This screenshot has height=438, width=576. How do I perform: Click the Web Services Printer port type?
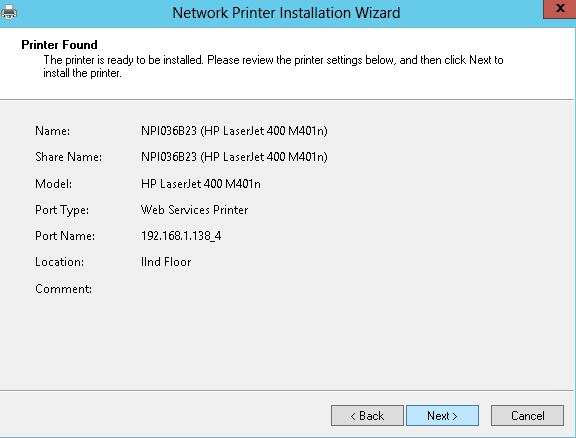point(194,210)
